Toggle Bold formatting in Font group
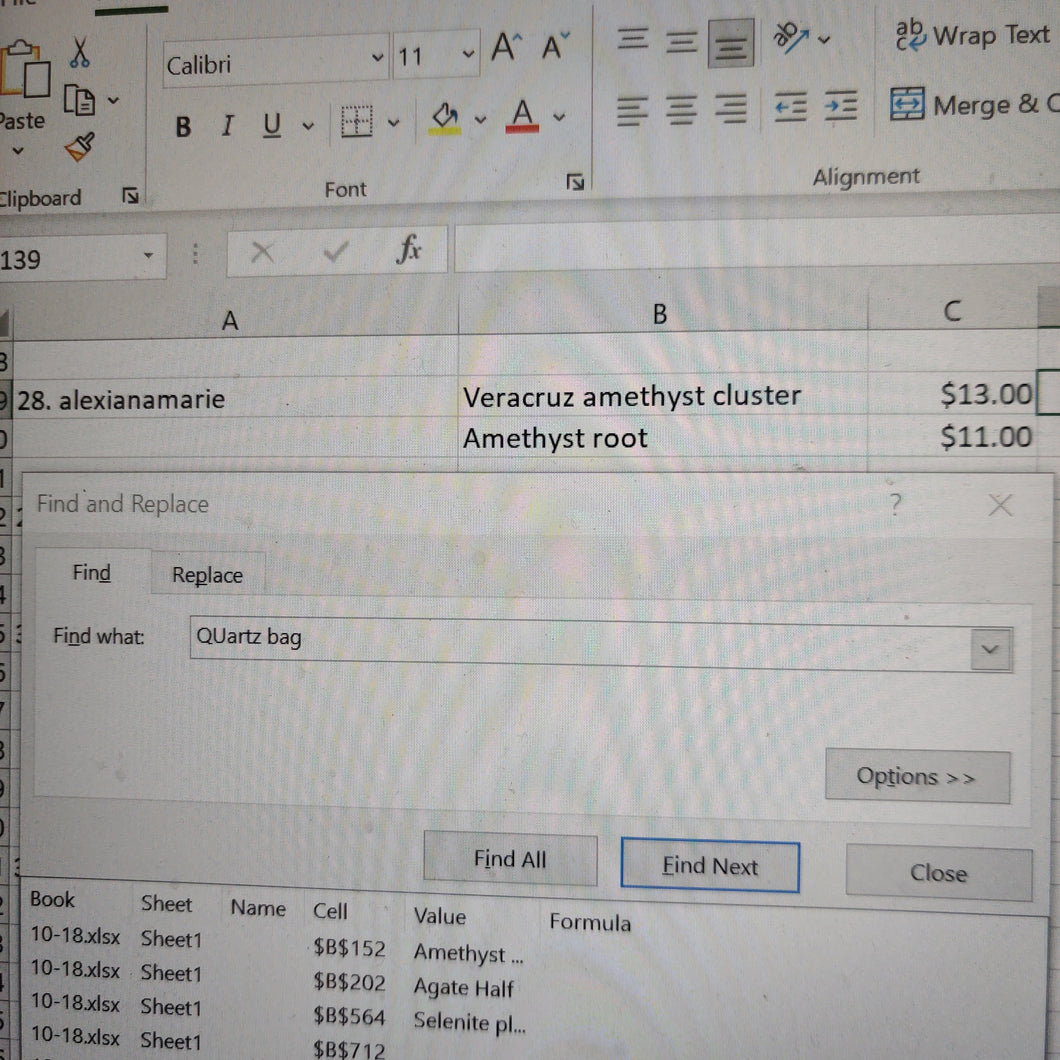The height and width of the screenshot is (1060, 1060). point(183,126)
